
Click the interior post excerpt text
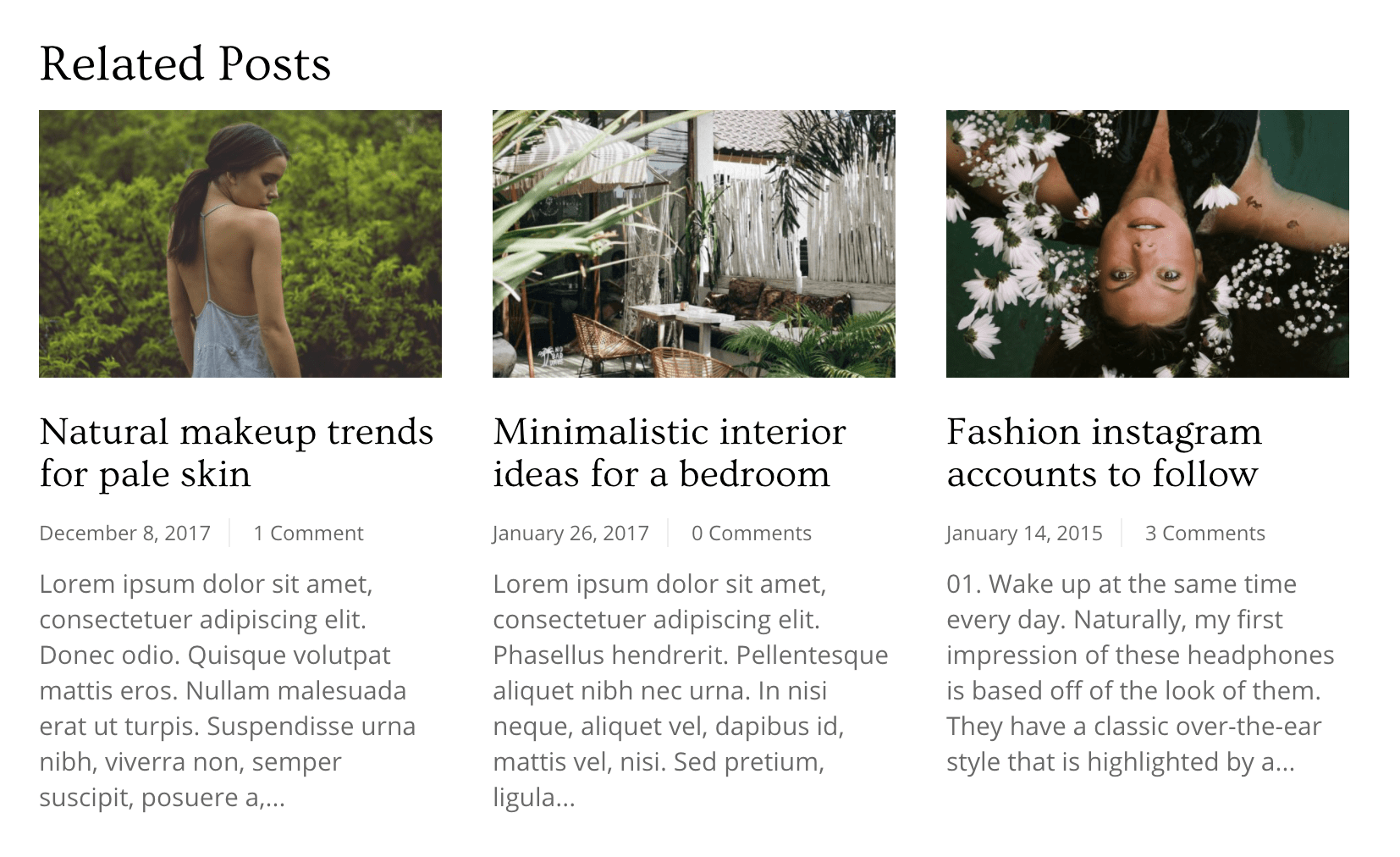691,690
